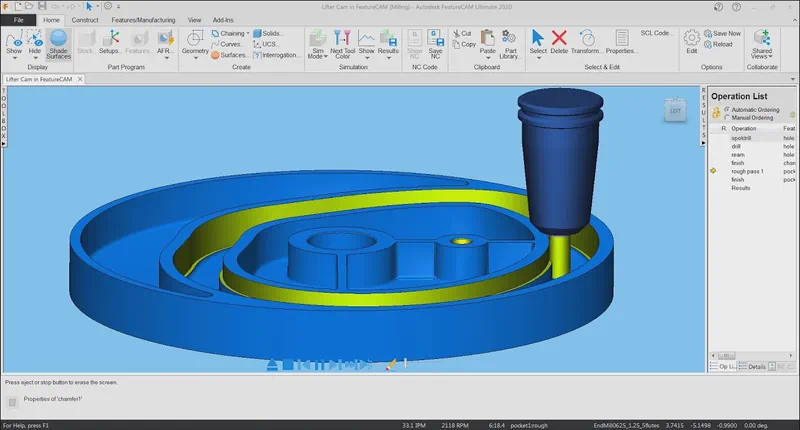Viewport: 800px width, 430px height.
Task: Expand the document tab list arrow
Action: click(792, 79)
